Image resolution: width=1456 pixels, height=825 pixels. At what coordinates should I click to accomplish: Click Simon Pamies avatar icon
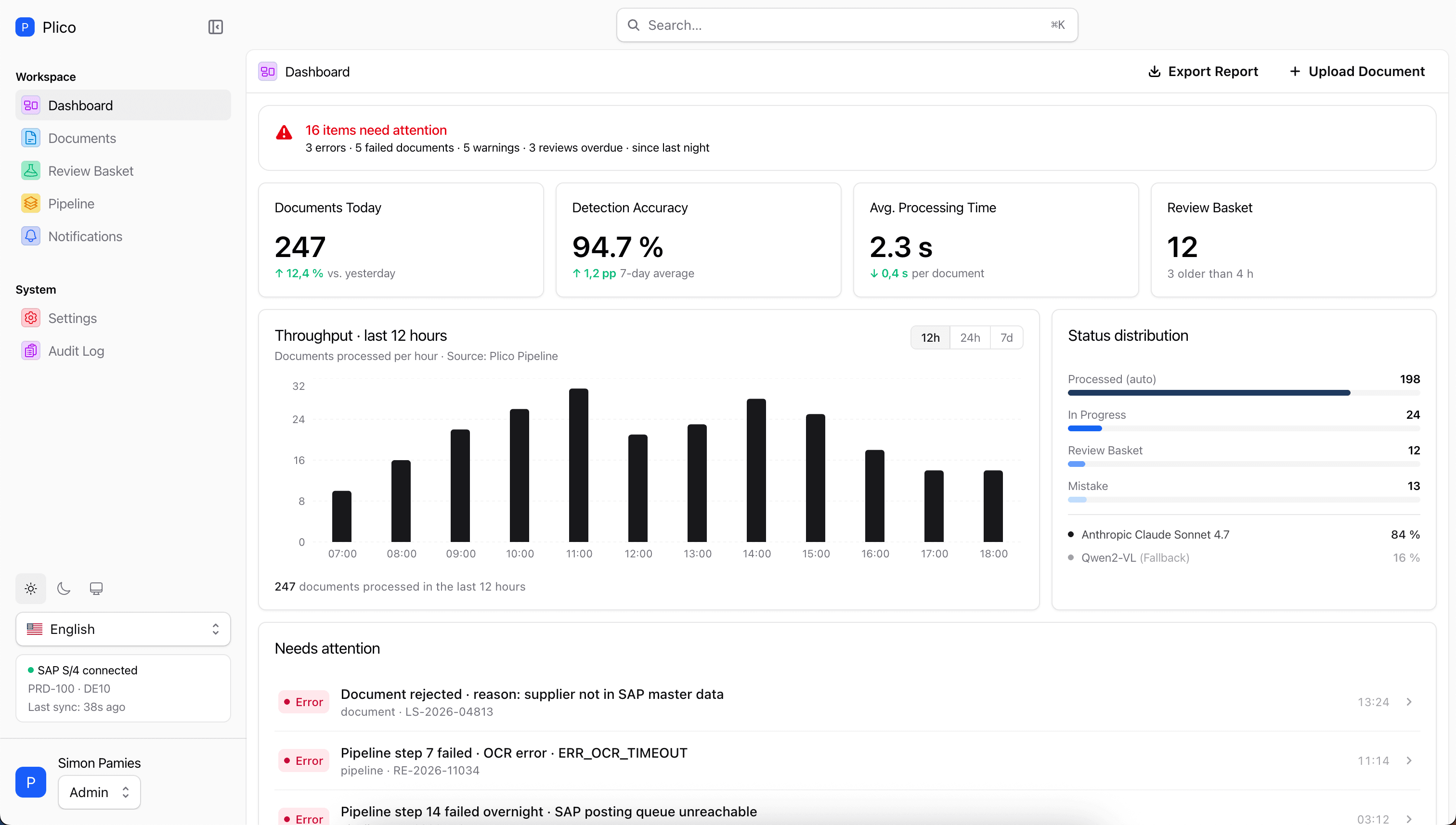[x=31, y=782]
